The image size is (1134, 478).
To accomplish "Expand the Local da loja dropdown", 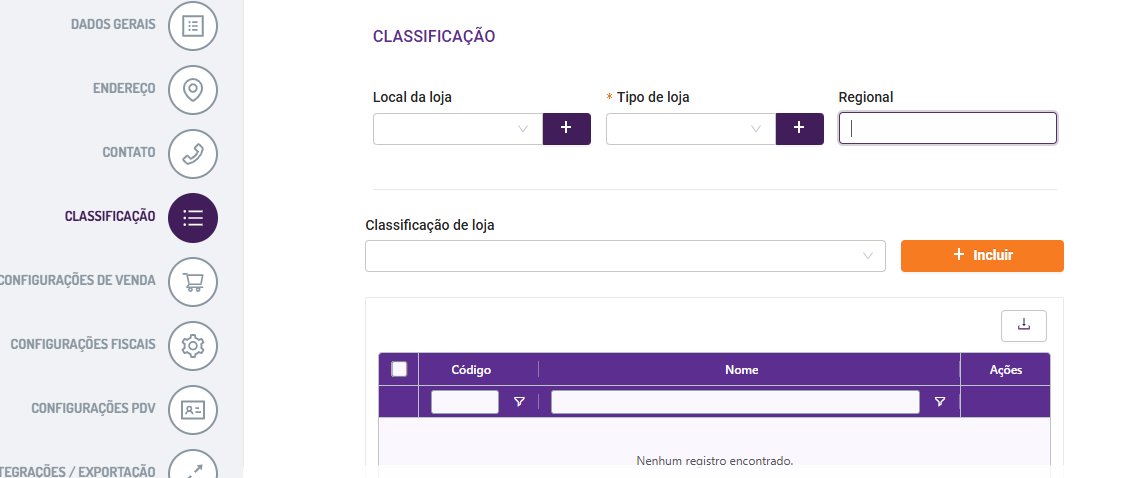I will [x=458, y=129].
